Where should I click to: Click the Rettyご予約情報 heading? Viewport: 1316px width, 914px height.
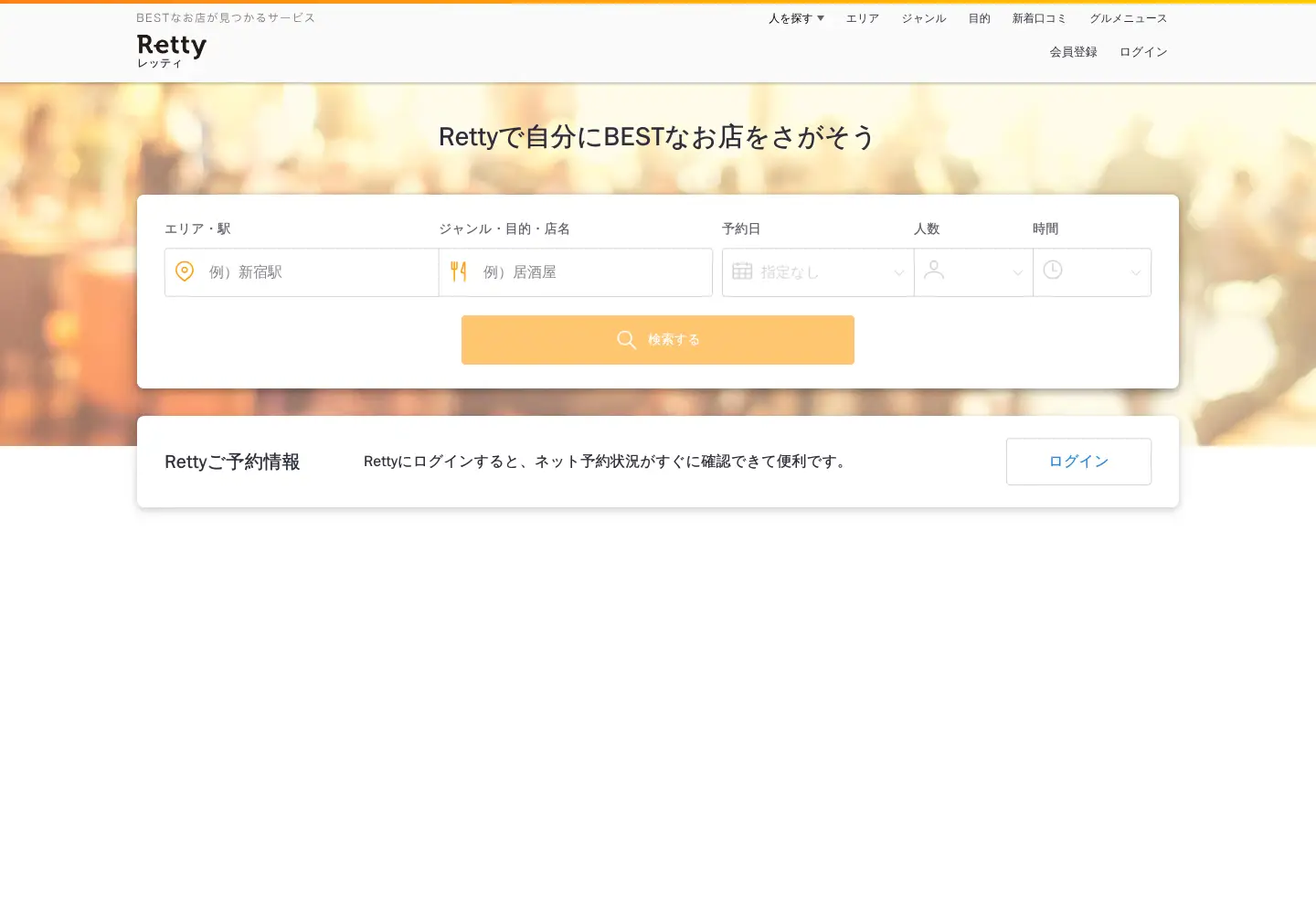pyautogui.click(x=232, y=462)
